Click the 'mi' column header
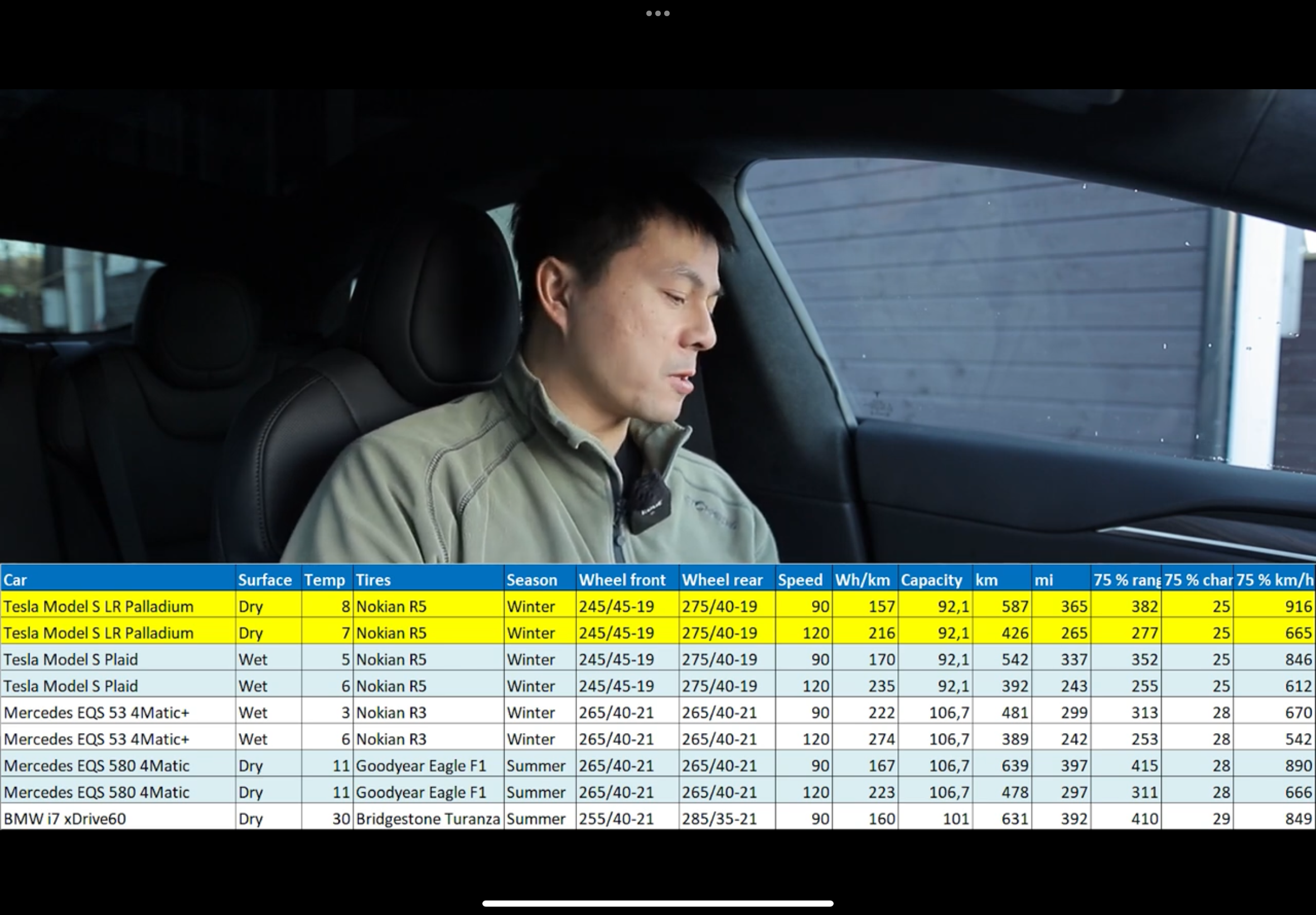 [1061, 579]
